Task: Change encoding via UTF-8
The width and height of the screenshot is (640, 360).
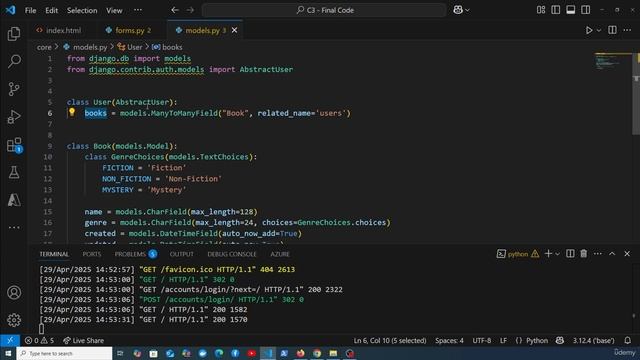Action: coord(482,340)
